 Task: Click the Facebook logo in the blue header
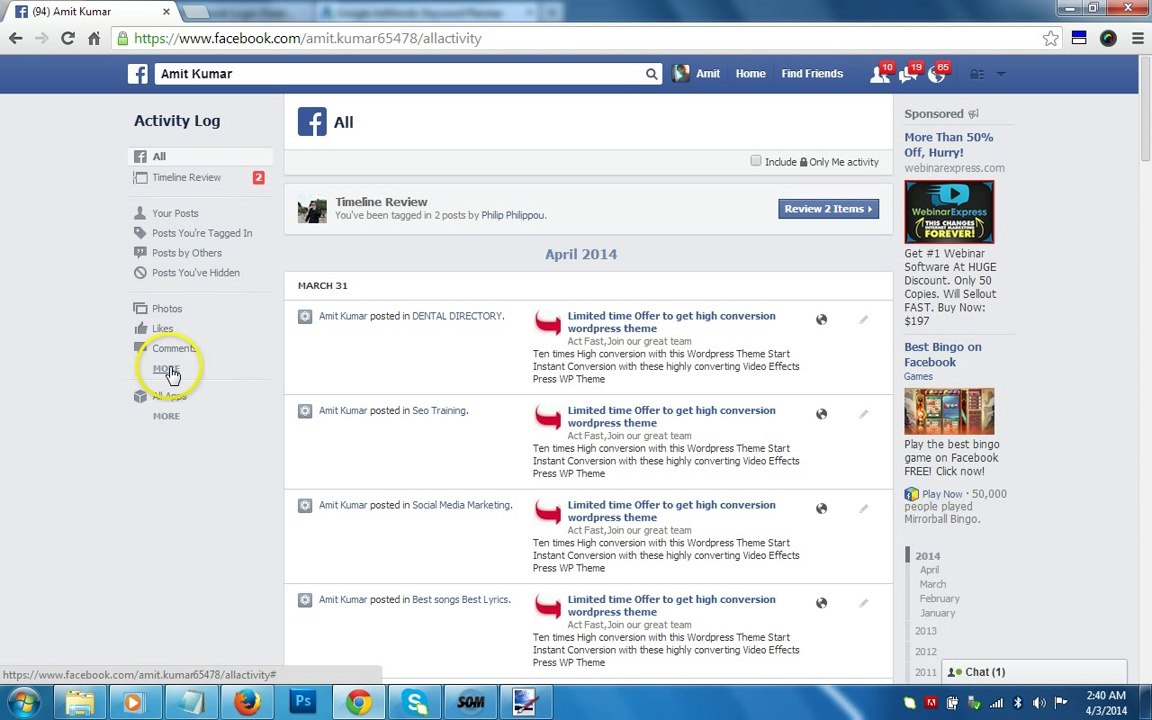pyautogui.click(x=137, y=73)
